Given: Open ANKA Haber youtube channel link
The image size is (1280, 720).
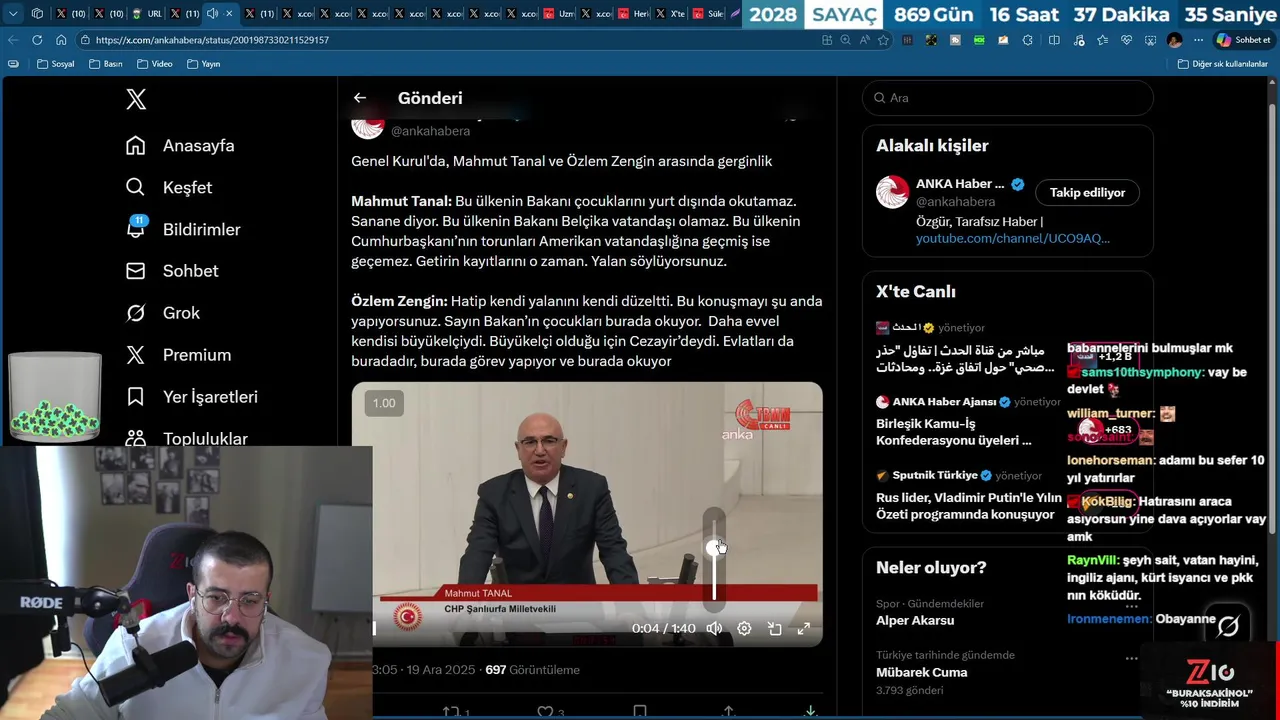Looking at the screenshot, I should coord(1013,238).
